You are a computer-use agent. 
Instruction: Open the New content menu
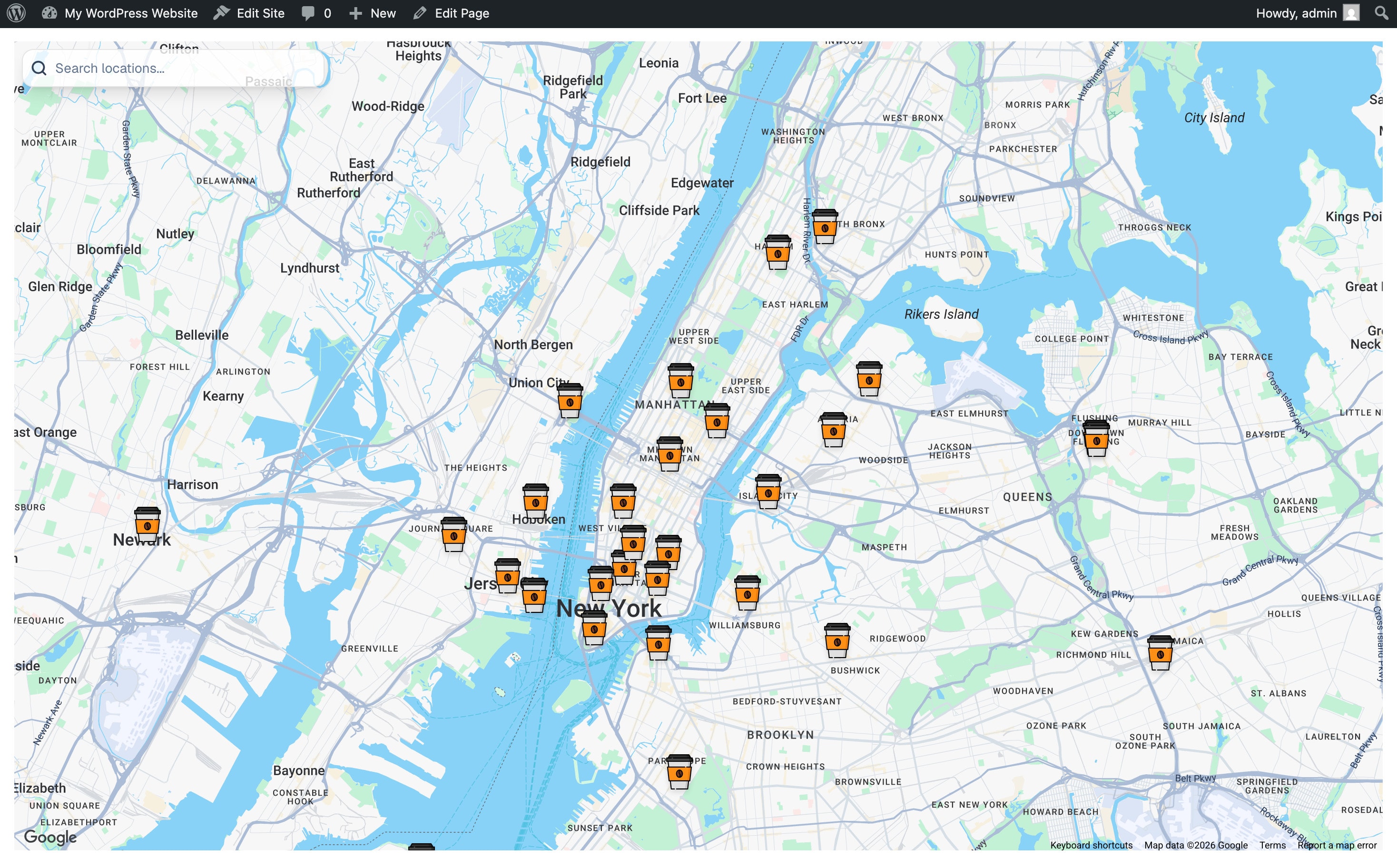pos(373,13)
